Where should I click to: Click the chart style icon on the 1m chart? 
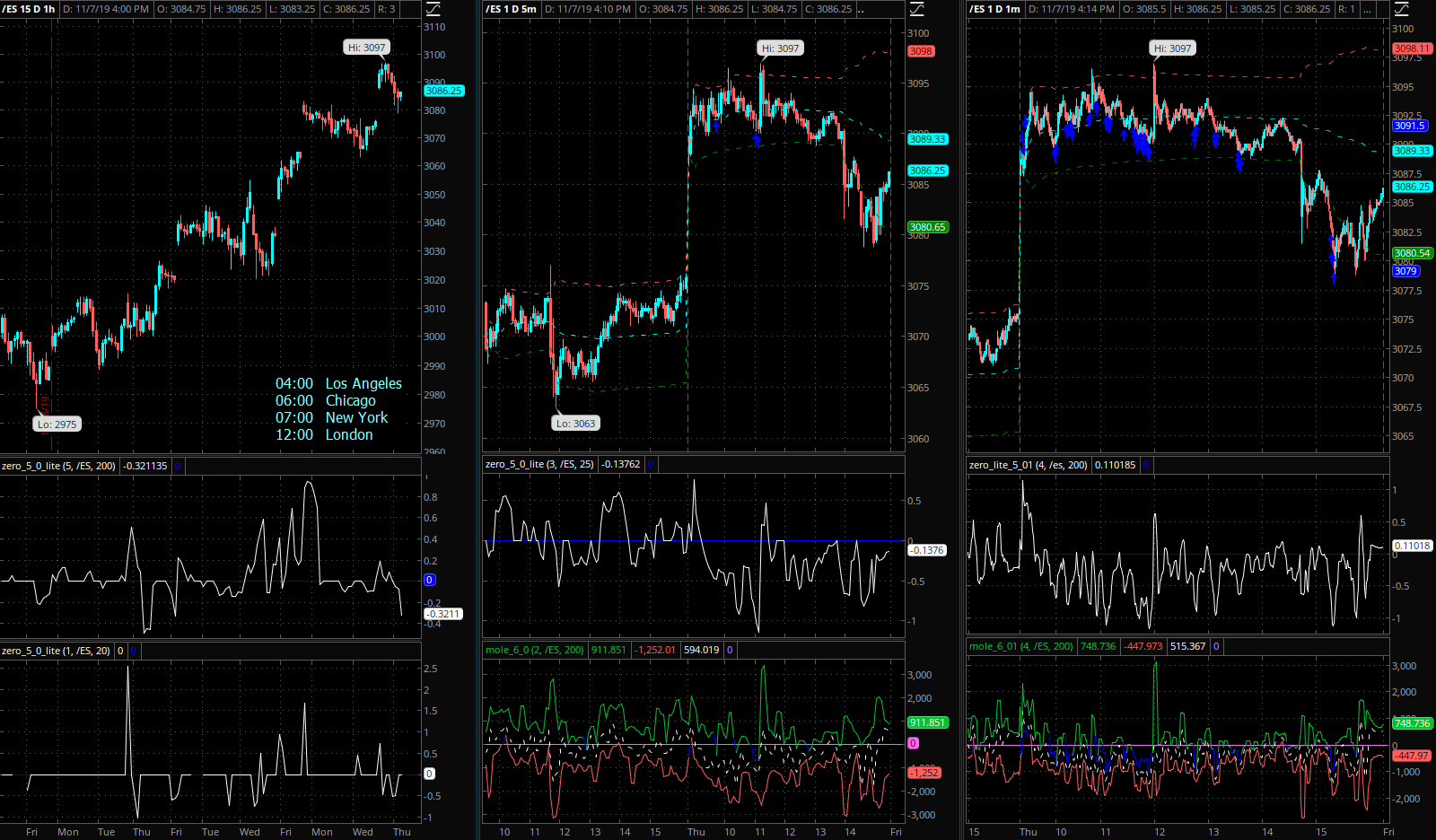(x=1400, y=9)
